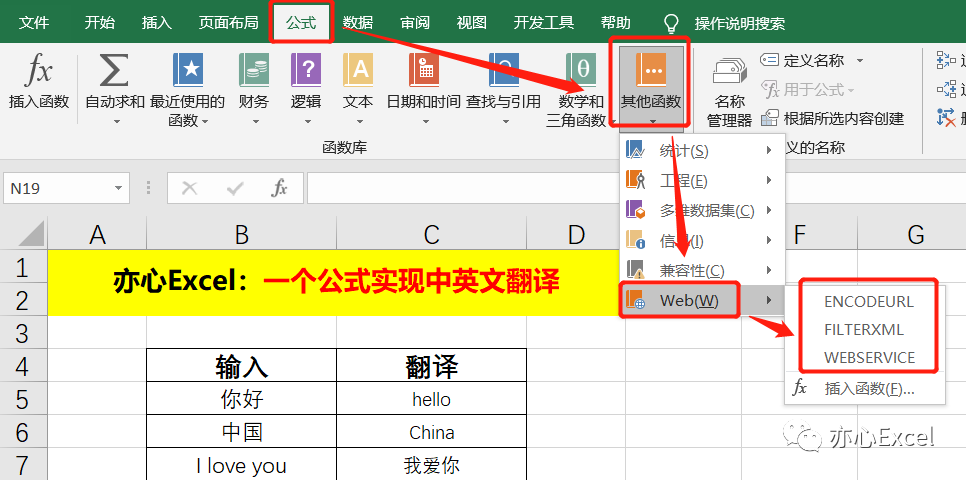Open the Name Manager (名称管理器) icon
The height and width of the screenshot is (480, 966).
click(x=729, y=73)
